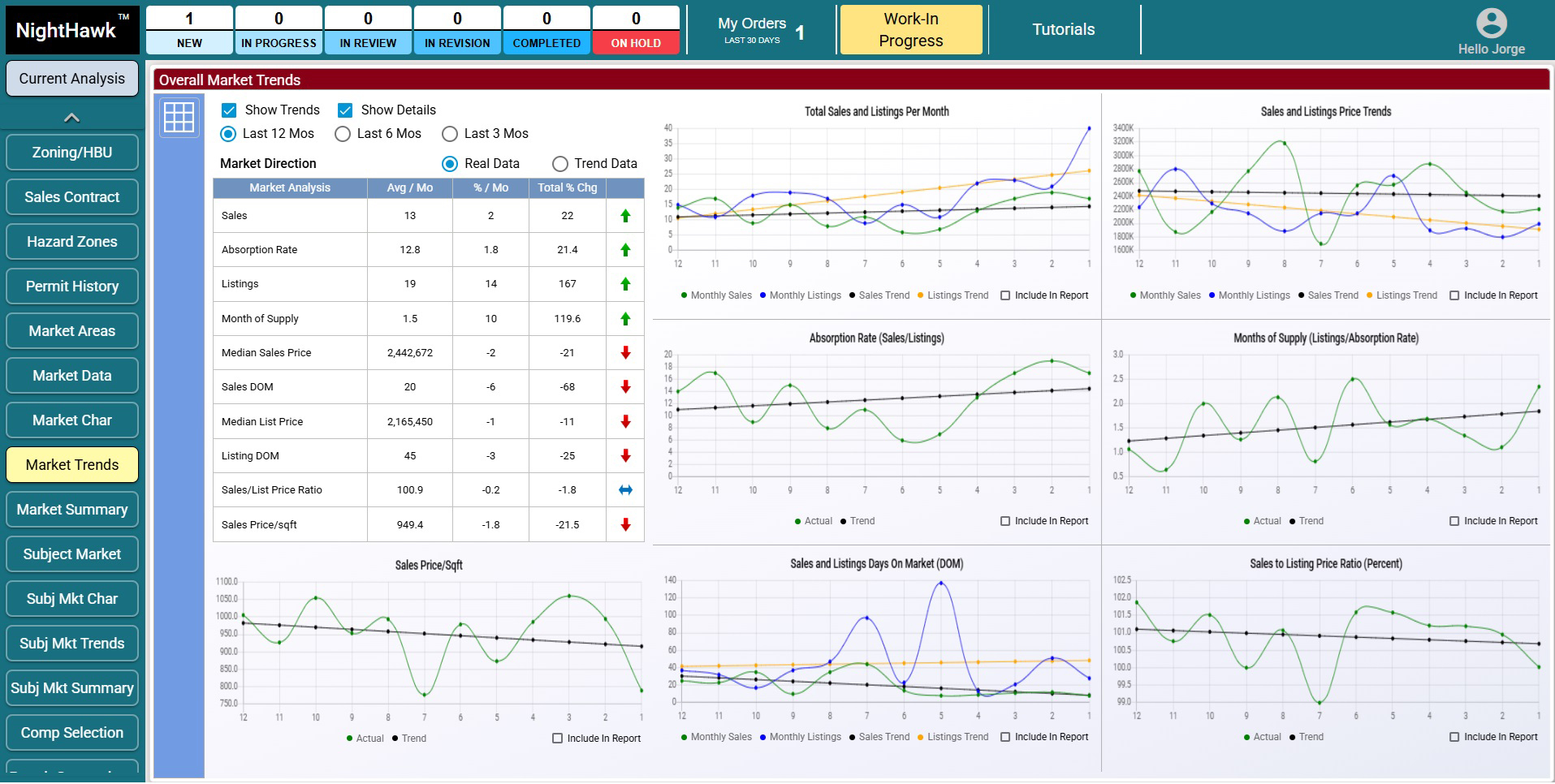The image size is (1555, 784).
Task: Navigate to Market Areas
Action: pos(72,331)
